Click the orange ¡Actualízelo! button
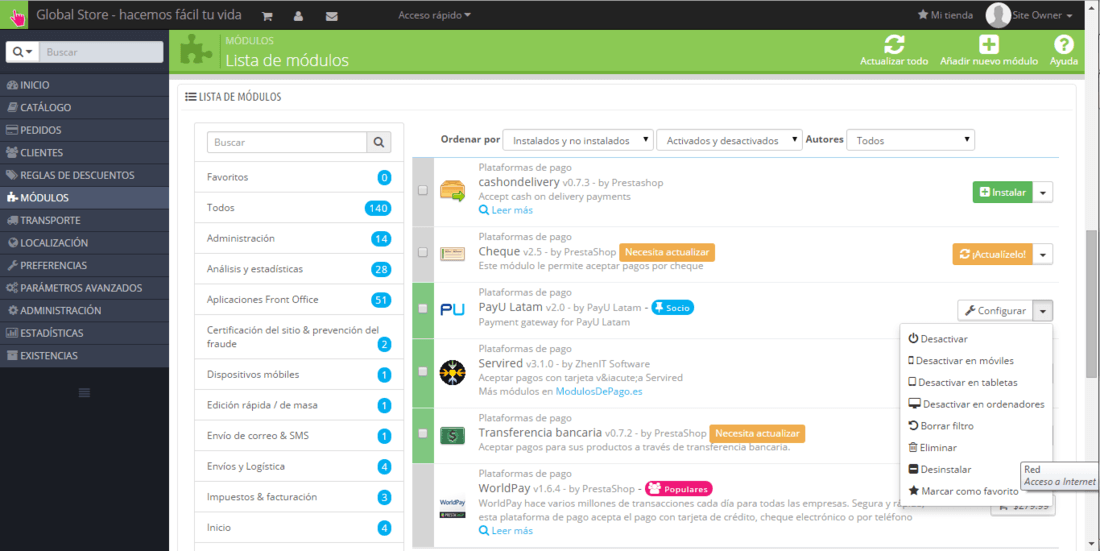Image resolution: width=1100 pixels, height=551 pixels. pyautogui.click(x=993, y=254)
